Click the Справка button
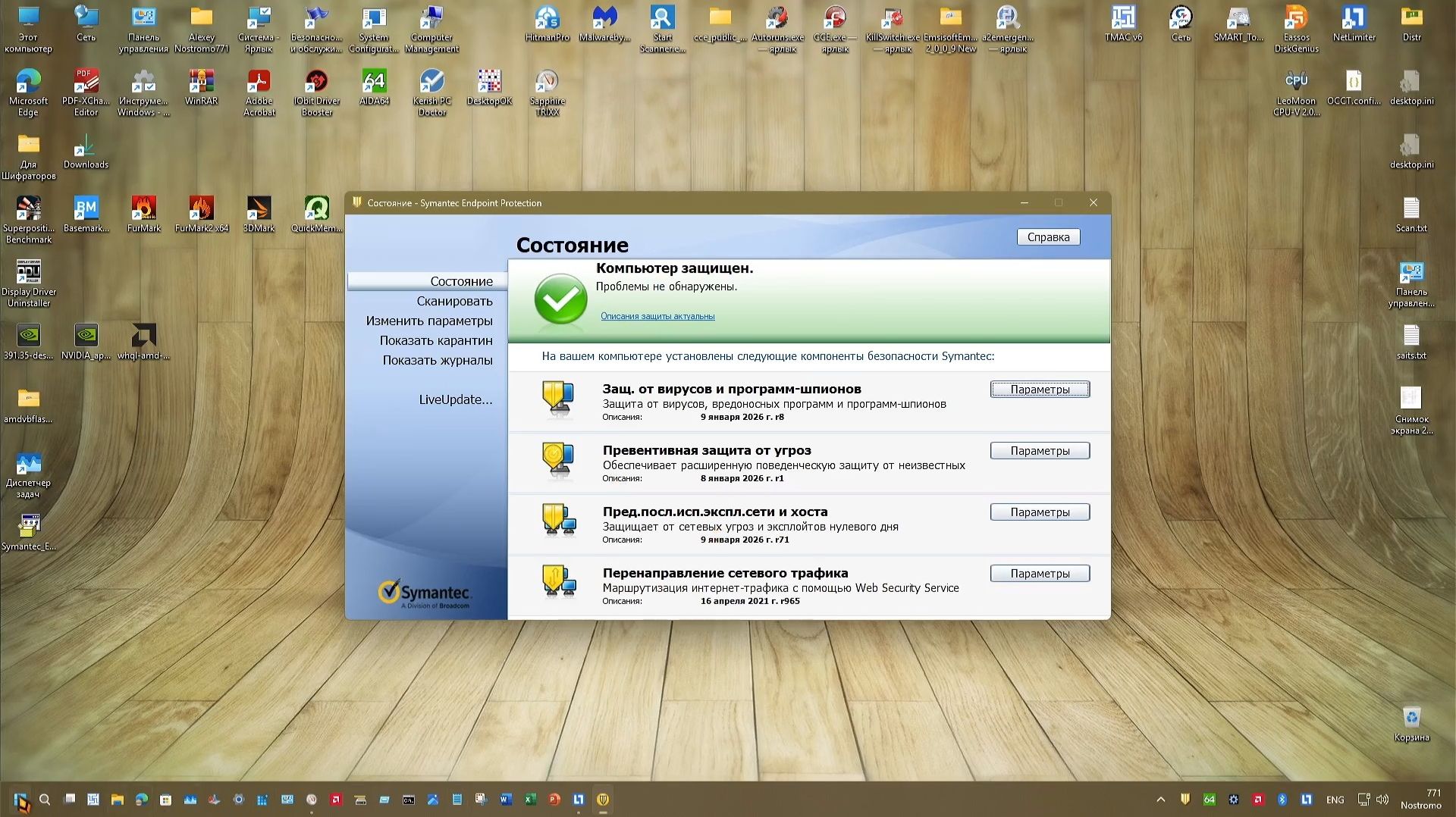 tap(1048, 236)
